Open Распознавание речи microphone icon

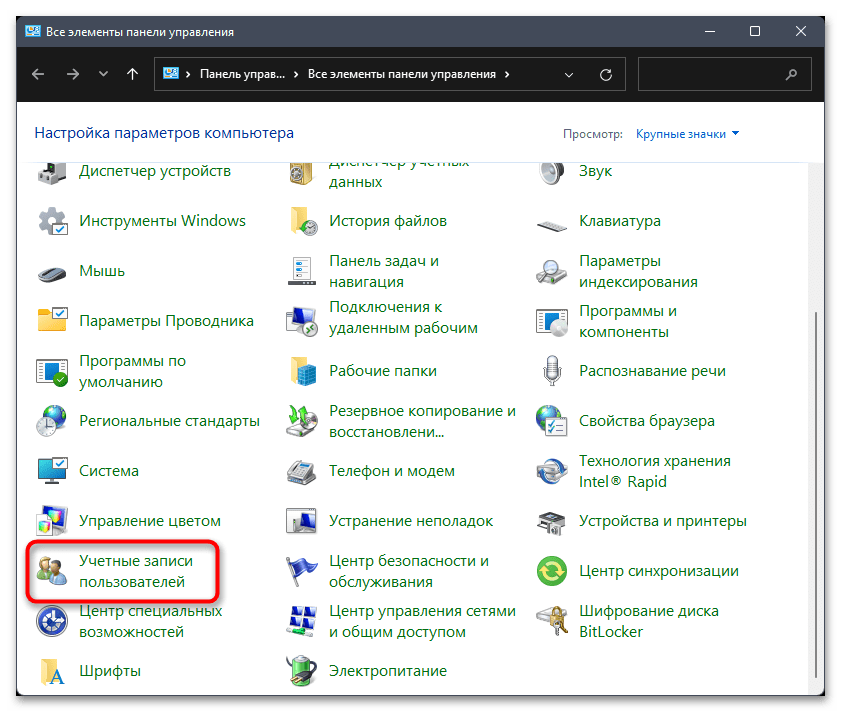pos(552,371)
